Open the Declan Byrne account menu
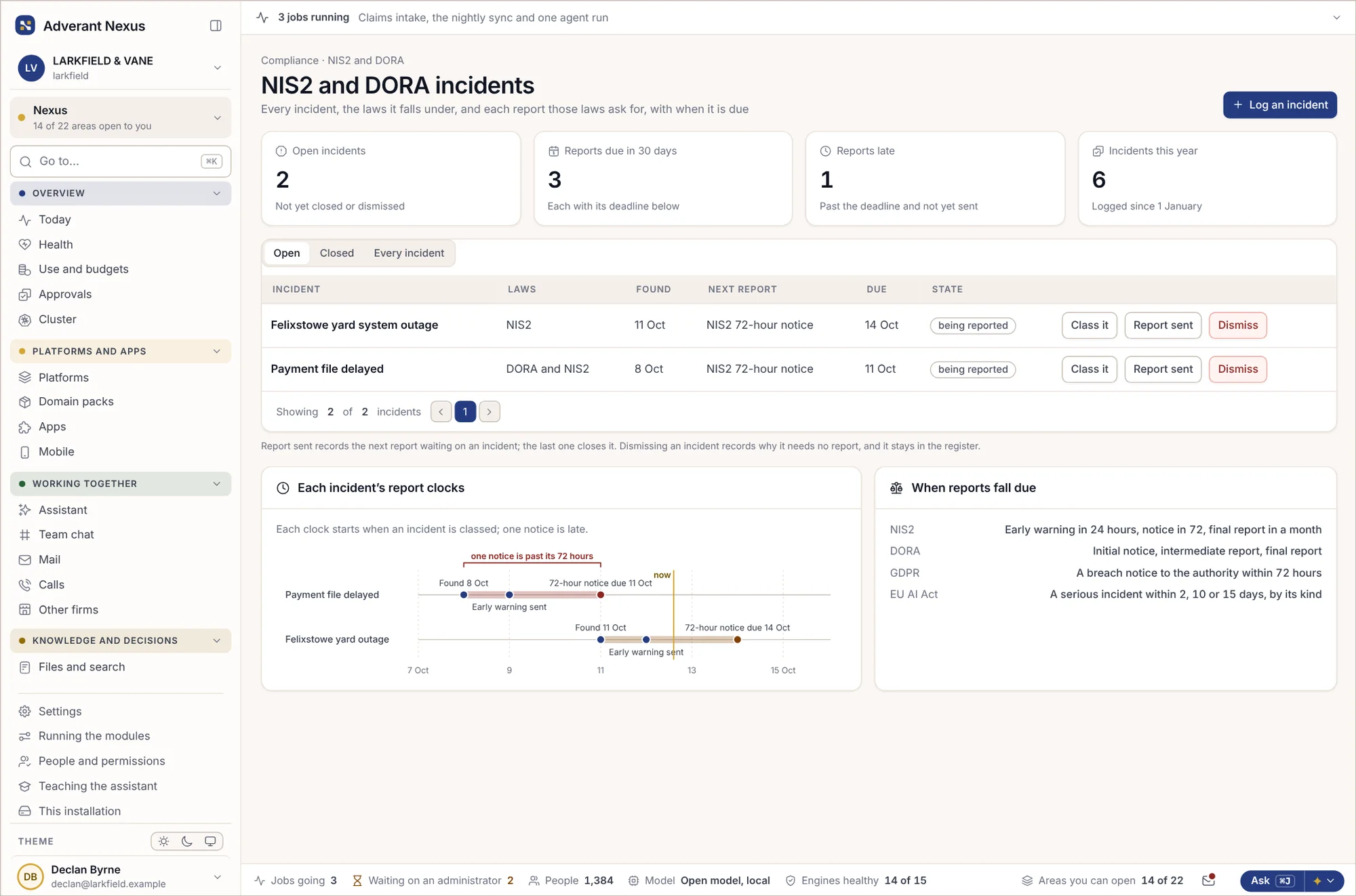Image resolution: width=1356 pixels, height=896 pixels. [x=121, y=876]
